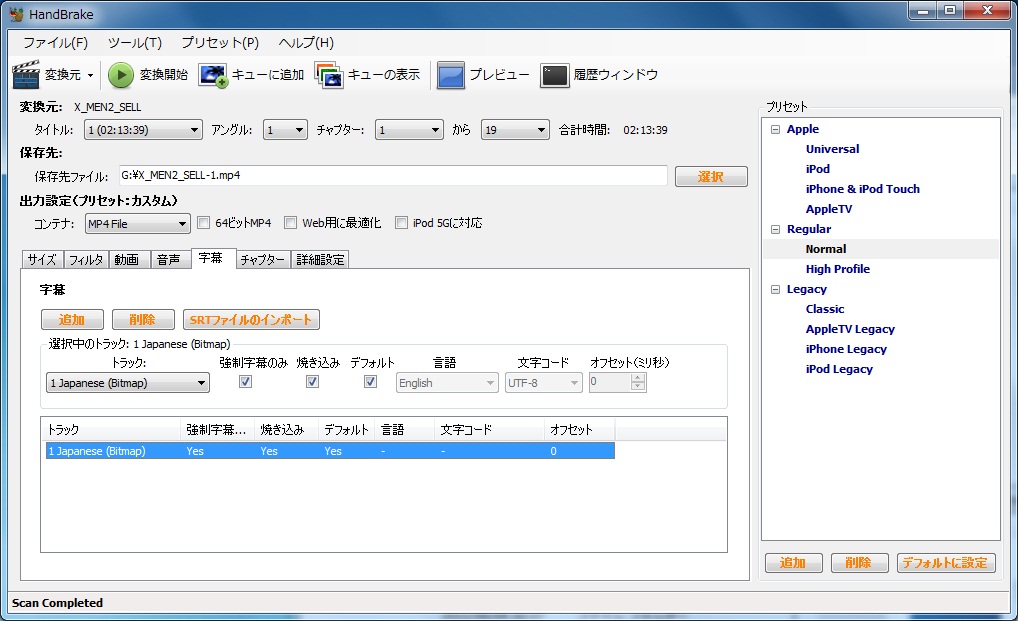The width and height of the screenshot is (1018, 621).
Task: Open the チャプター start dropdown
Action: (409, 130)
